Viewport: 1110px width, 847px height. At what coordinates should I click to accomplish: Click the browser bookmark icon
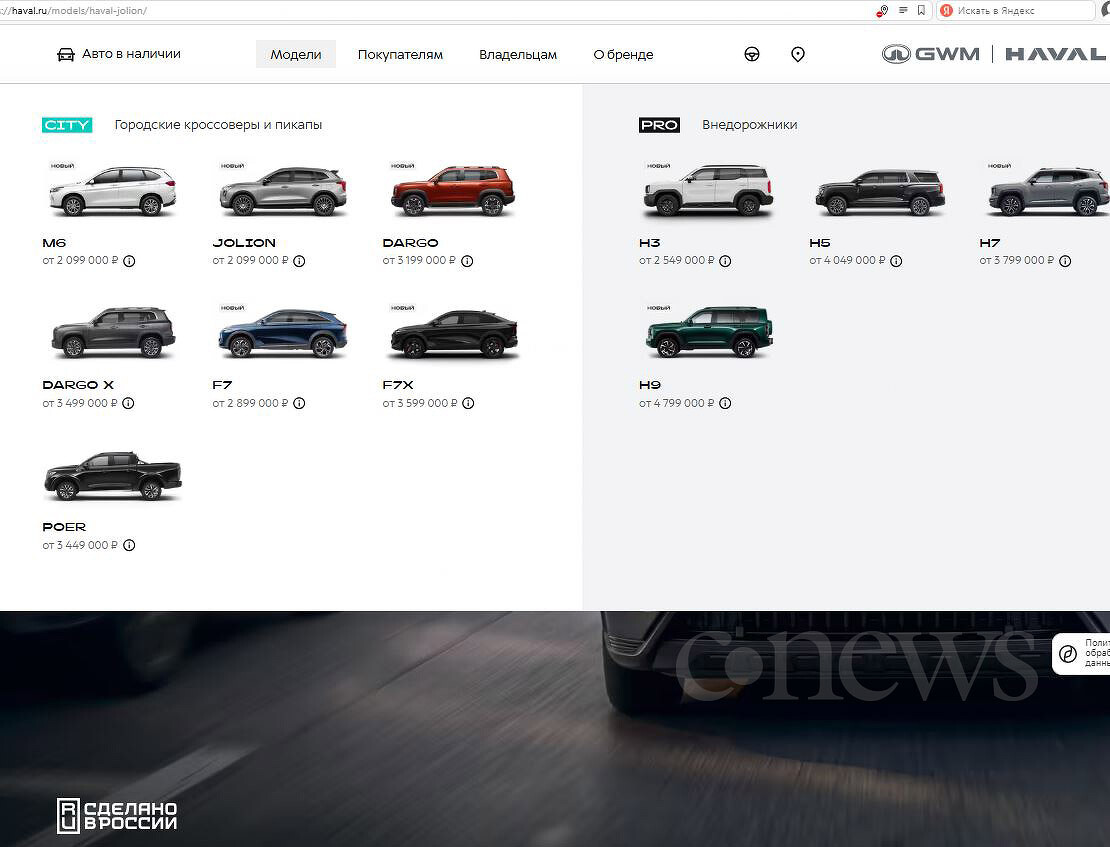(921, 11)
